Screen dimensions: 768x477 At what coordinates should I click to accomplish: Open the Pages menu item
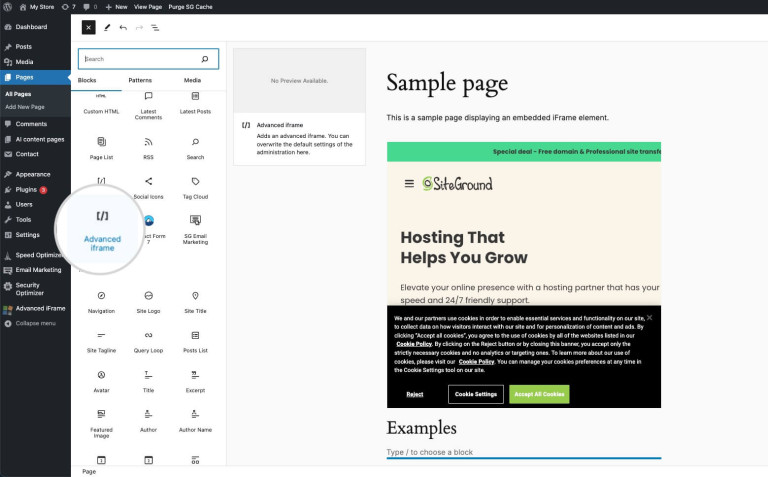tap(35, 77)
